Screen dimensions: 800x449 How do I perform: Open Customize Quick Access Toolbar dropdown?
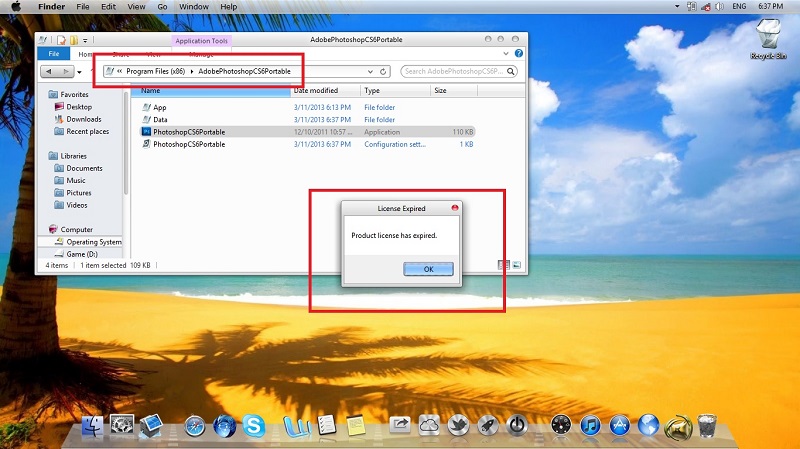click(x=85, y=40)
